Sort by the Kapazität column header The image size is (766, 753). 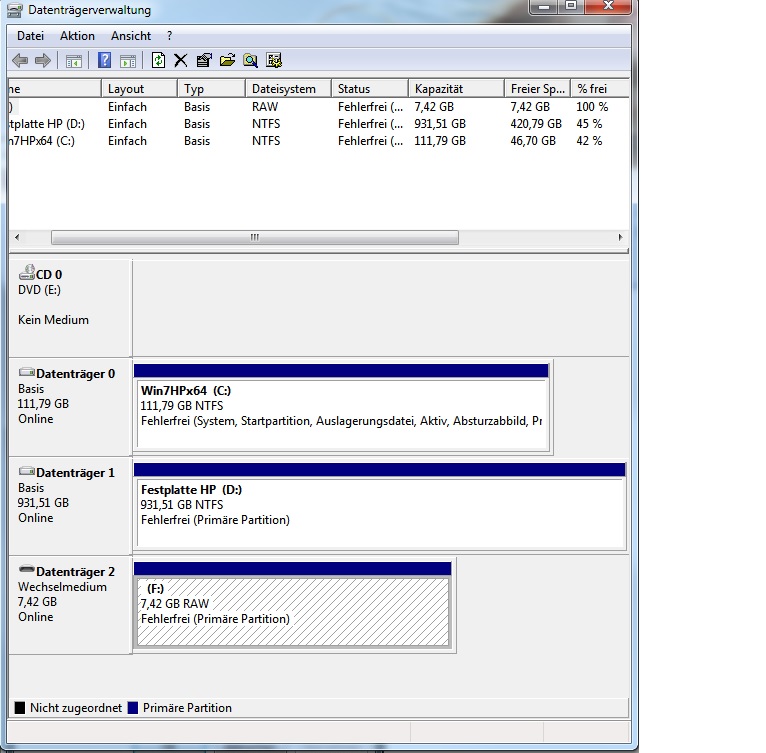tap(456, 88)
